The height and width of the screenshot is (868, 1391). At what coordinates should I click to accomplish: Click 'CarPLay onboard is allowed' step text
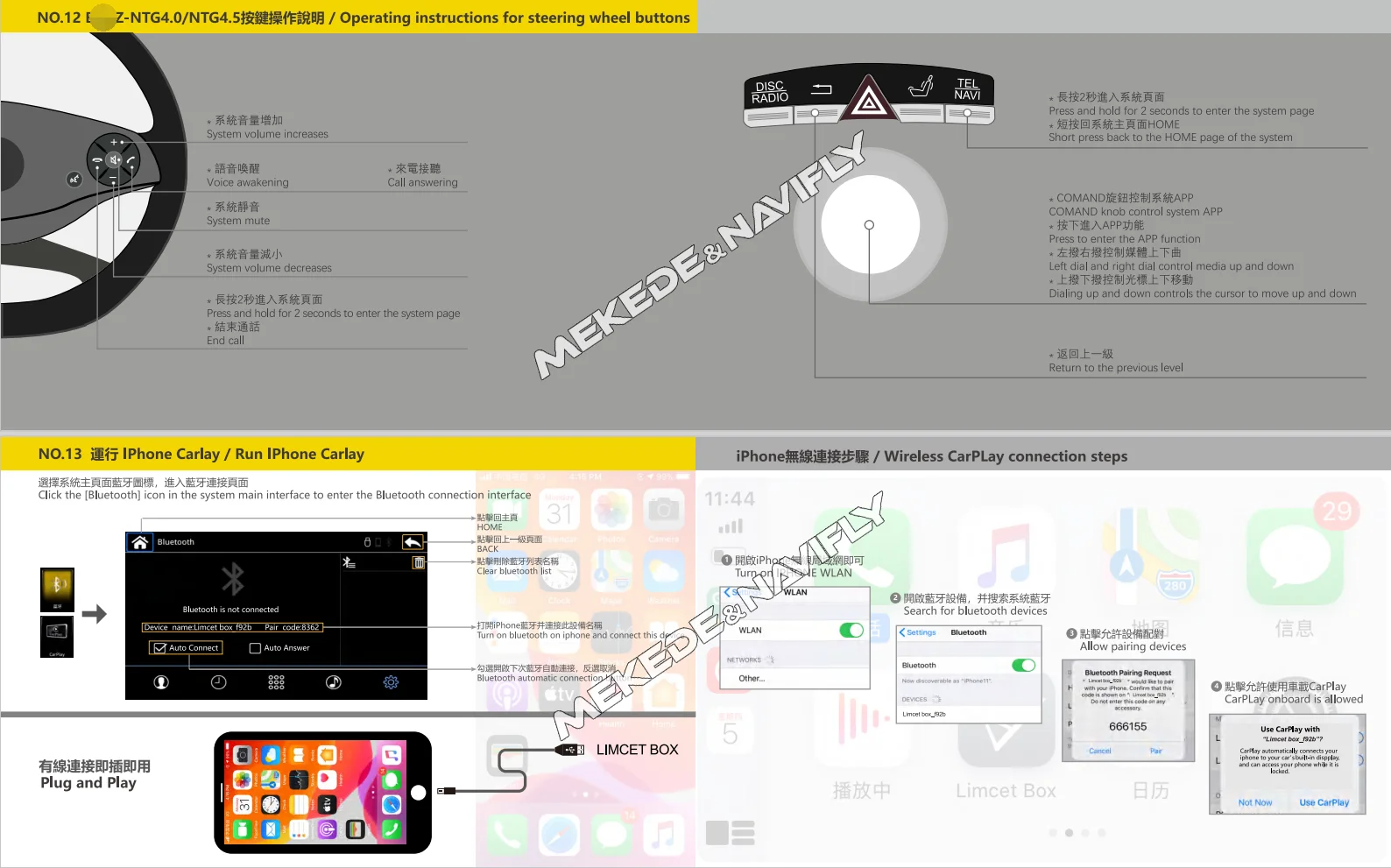(x=1294, y=700)
